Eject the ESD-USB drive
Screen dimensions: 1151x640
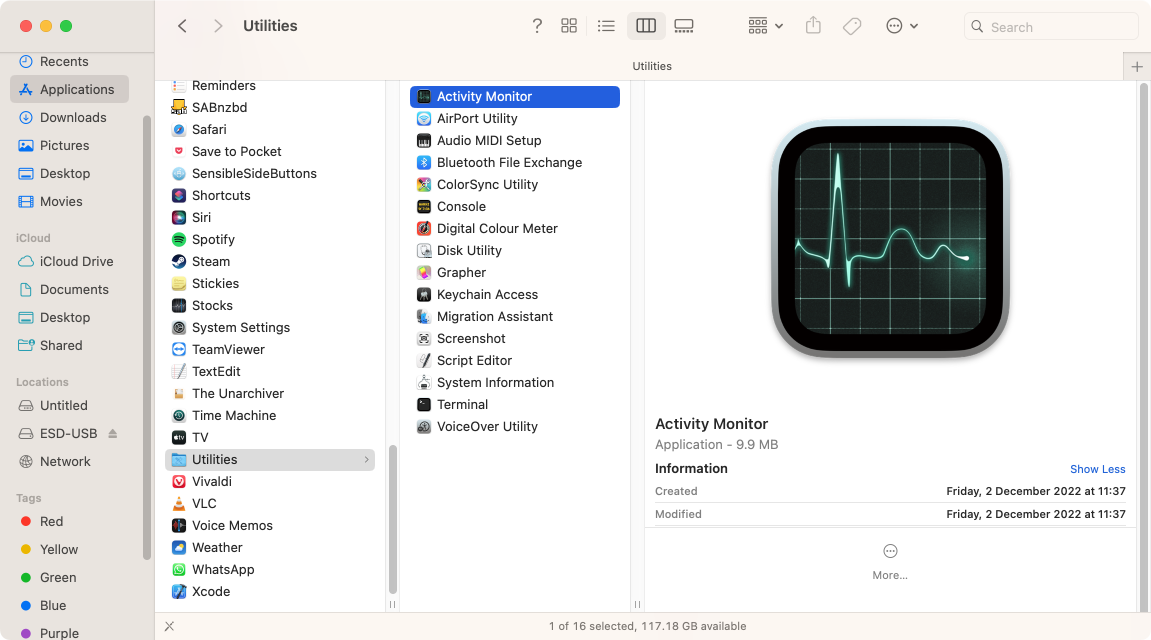(113, 434)
